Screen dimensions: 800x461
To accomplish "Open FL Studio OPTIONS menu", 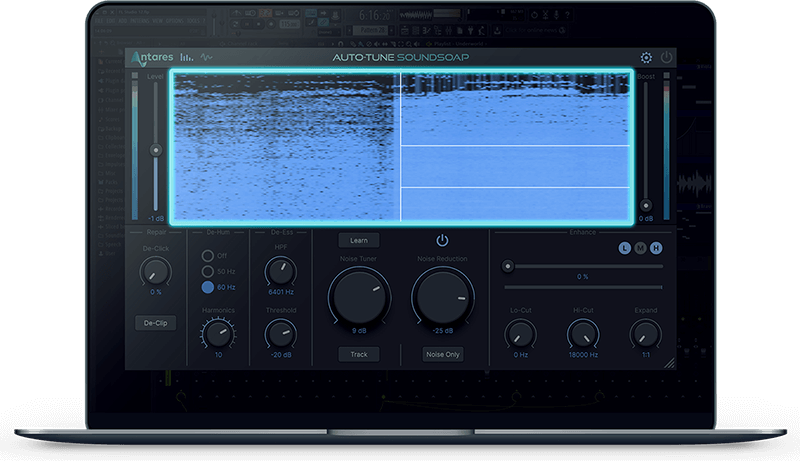I will tap(175, 21).
